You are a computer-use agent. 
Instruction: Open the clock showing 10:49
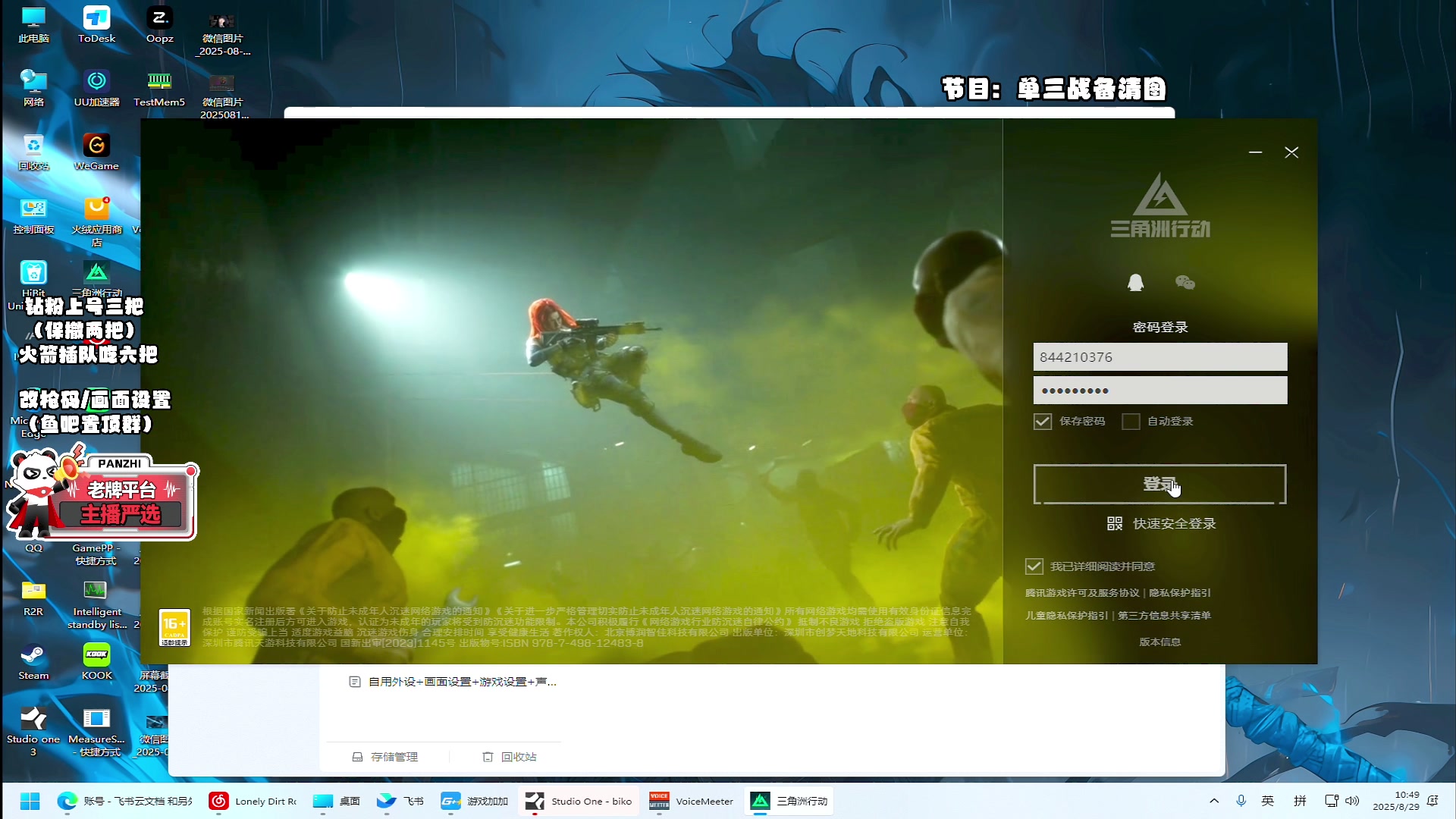coord(1395,801)
